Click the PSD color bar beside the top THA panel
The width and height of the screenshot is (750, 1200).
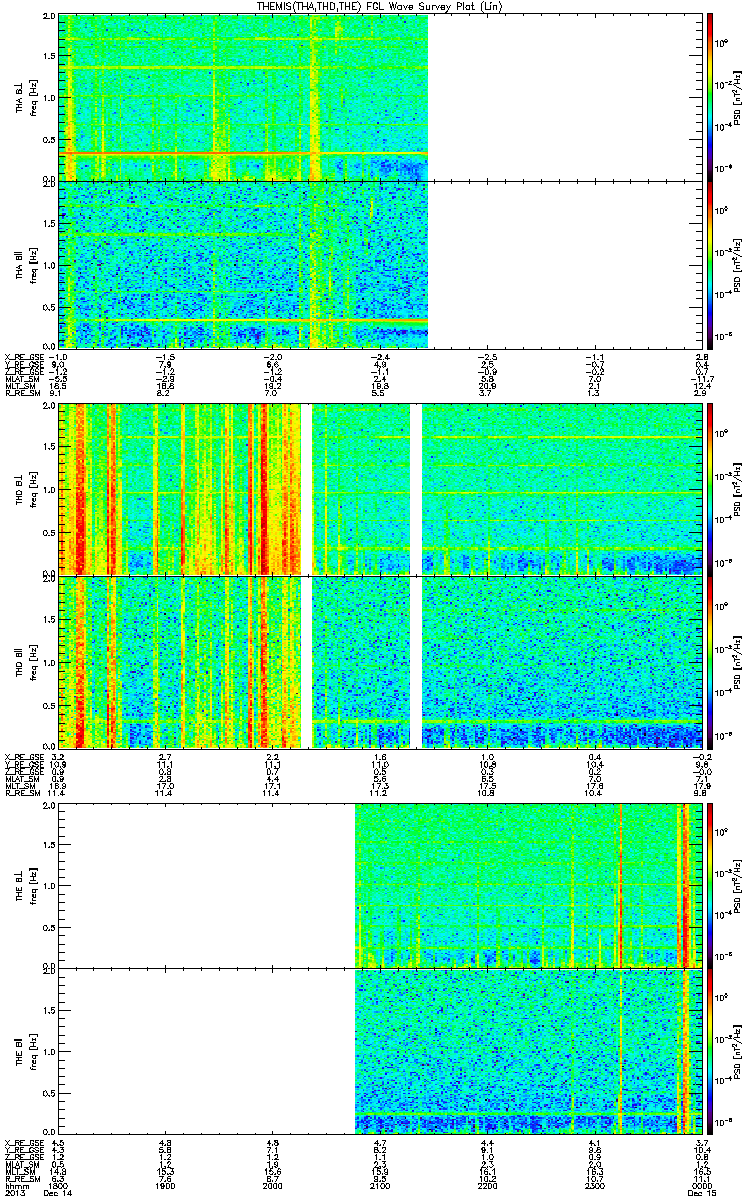point(710,97)
